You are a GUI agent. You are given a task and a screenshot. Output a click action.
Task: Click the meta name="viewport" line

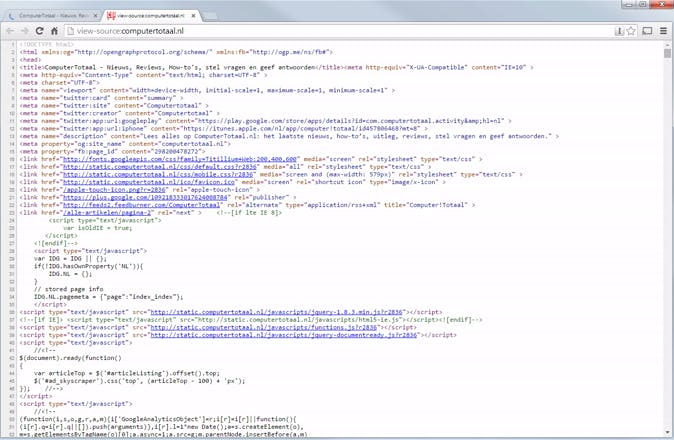pyautogui.click(x=207, y=90)
